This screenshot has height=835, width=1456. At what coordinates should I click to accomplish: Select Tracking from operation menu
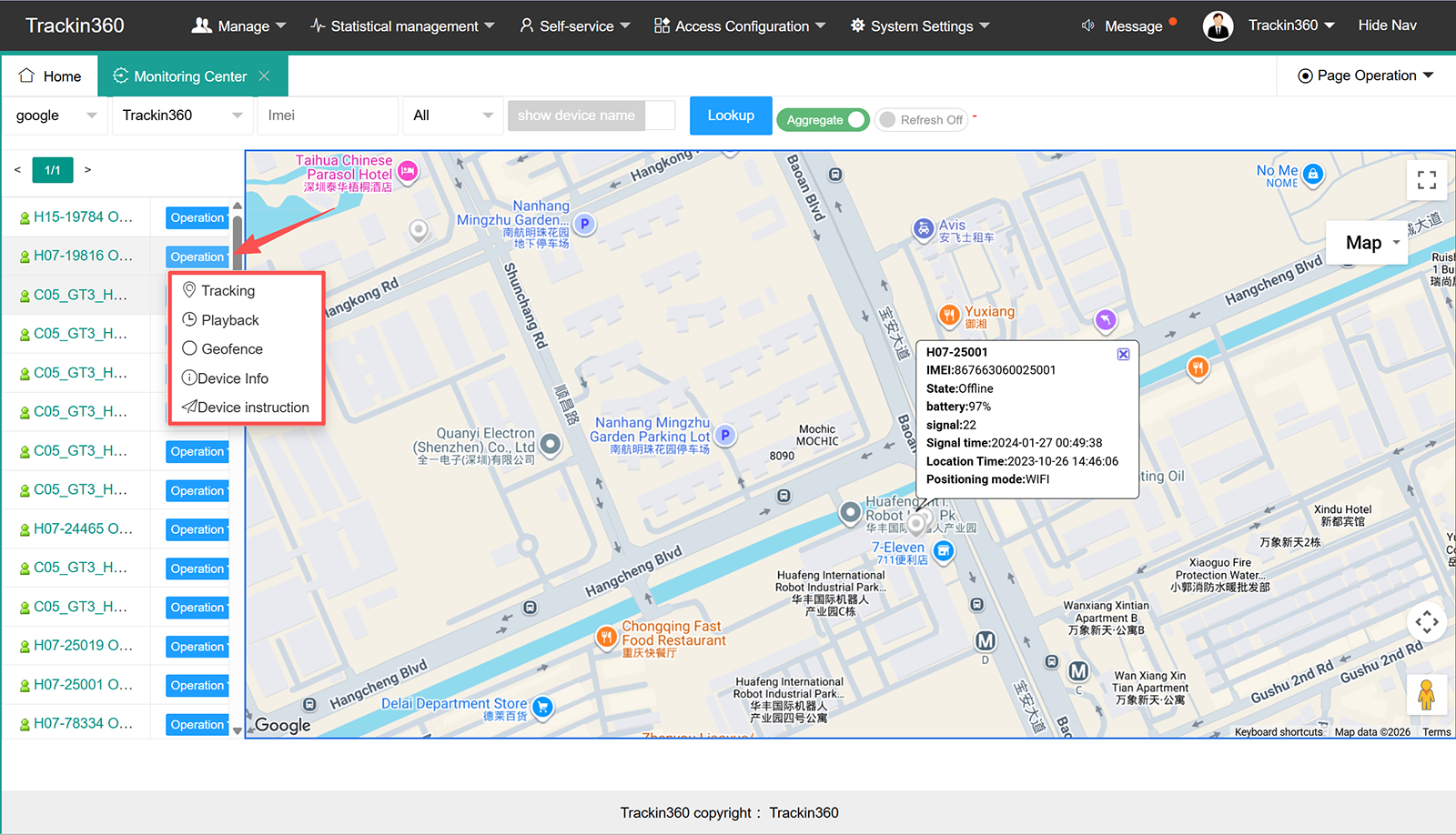click(x=218, y=290)
